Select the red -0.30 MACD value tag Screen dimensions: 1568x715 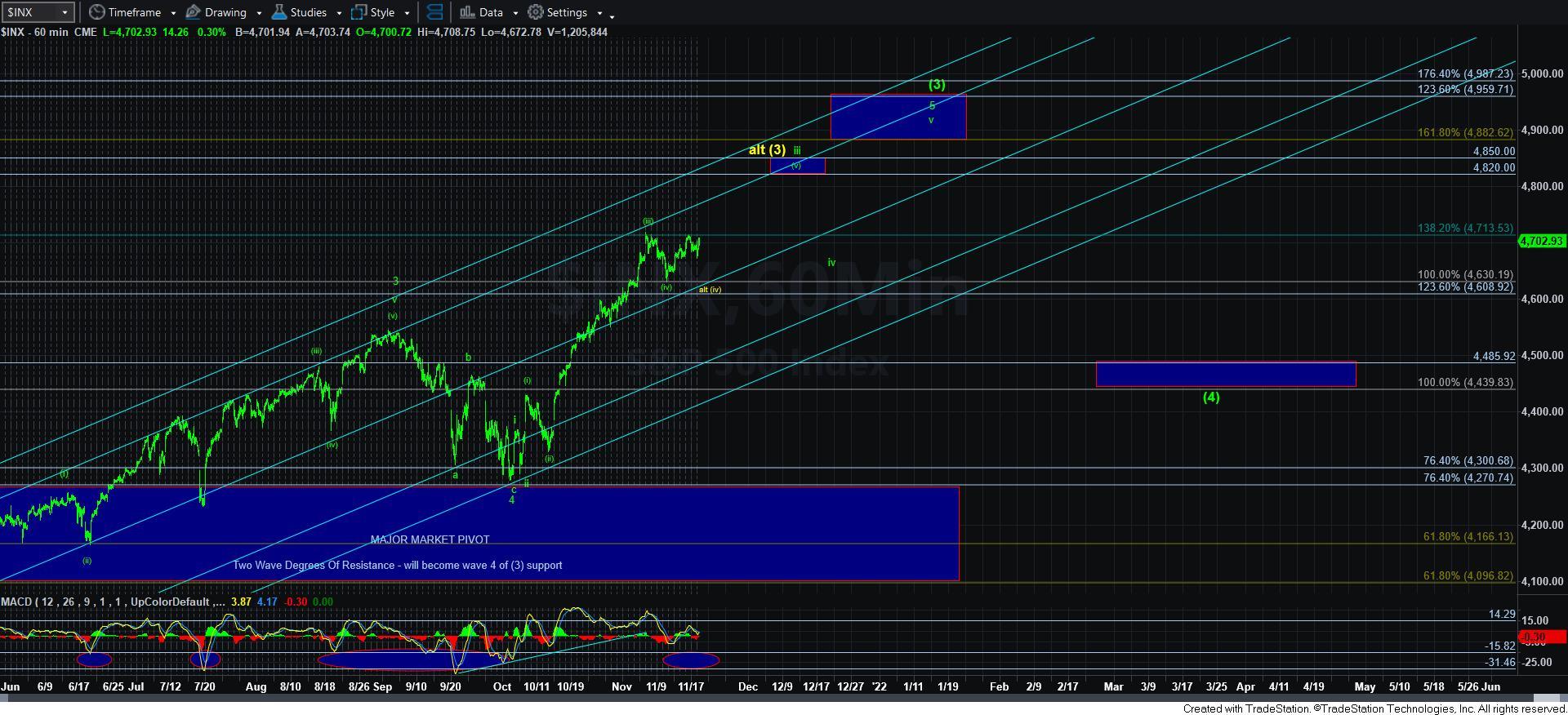(x=1542, y=637)
